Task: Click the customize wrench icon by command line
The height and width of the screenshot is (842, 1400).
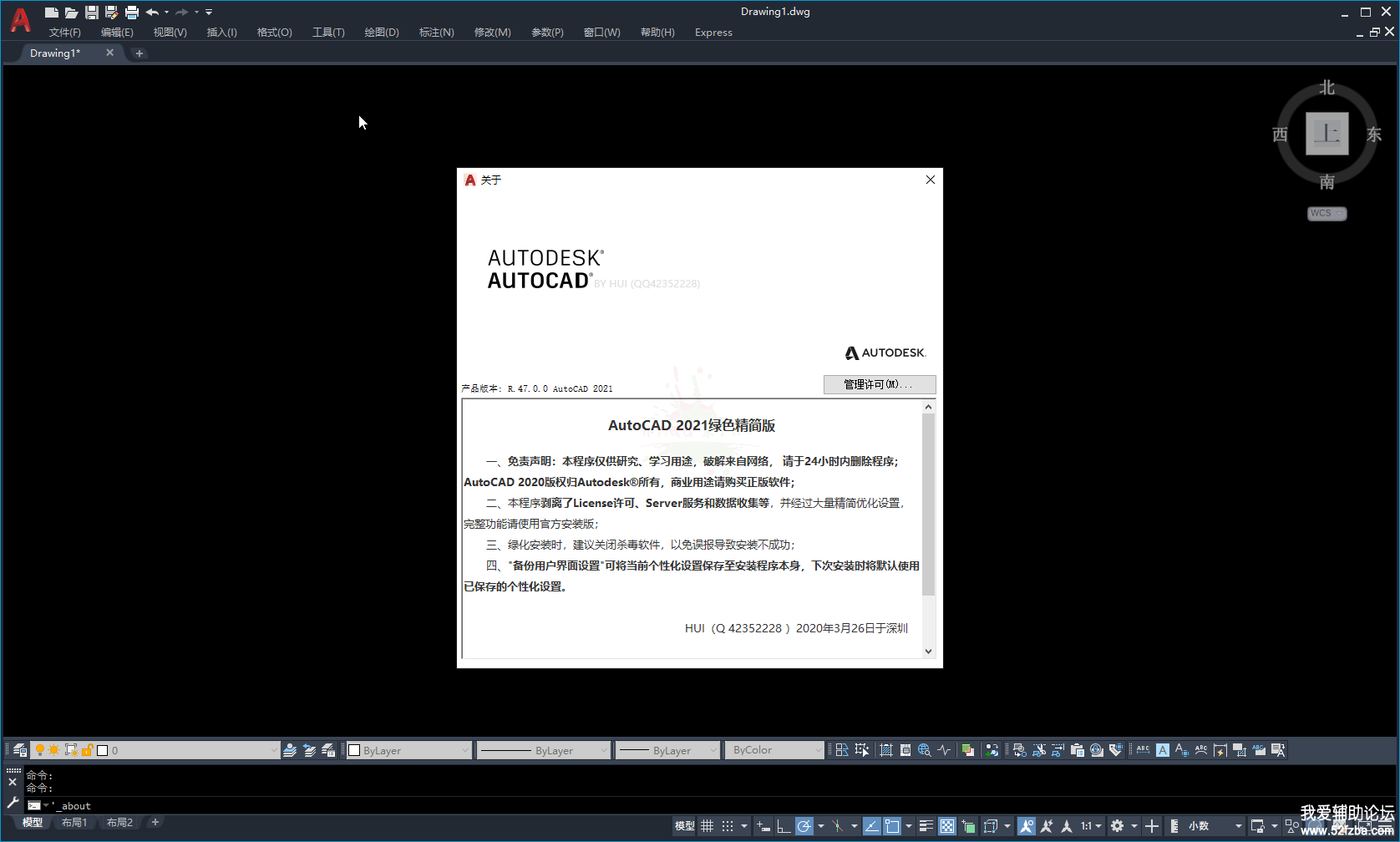Action: pos(13,803)
